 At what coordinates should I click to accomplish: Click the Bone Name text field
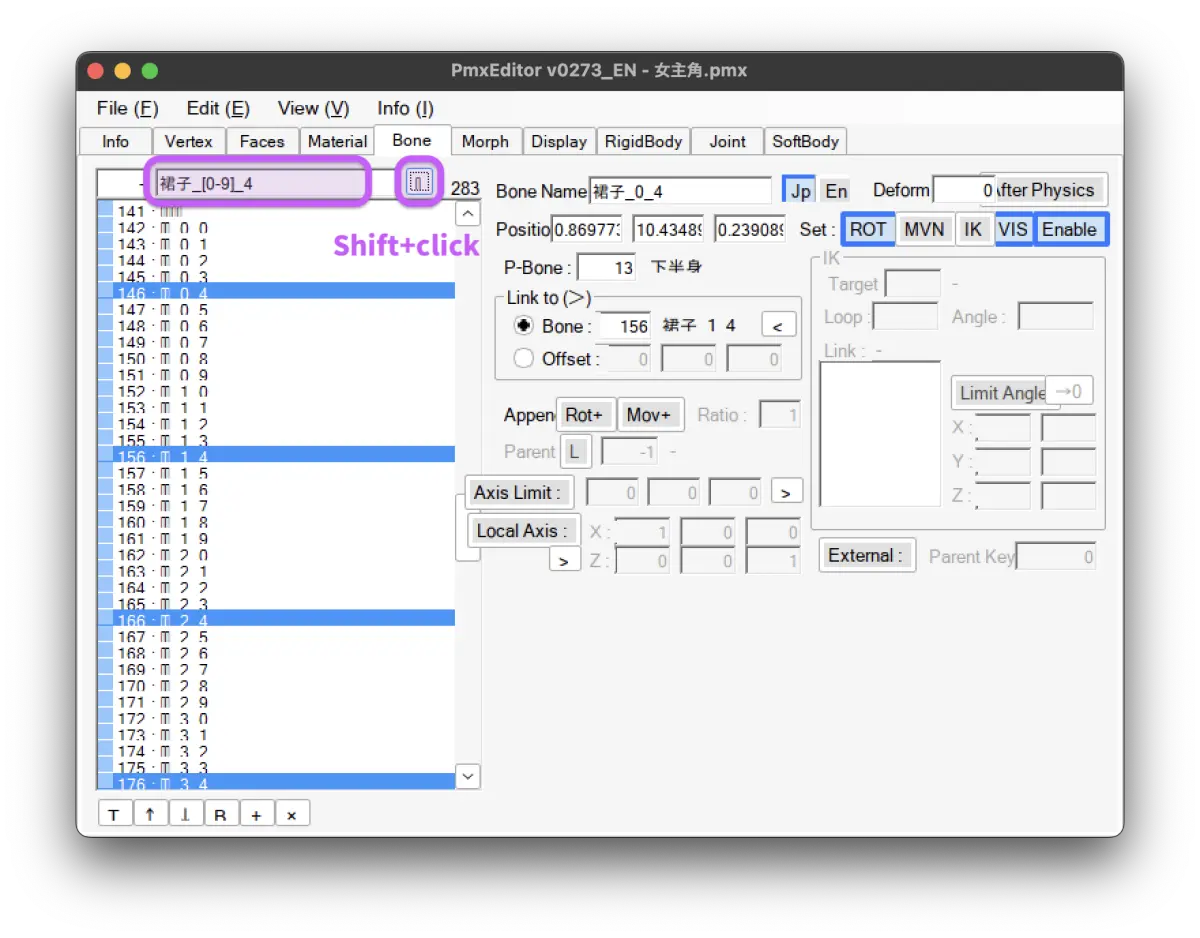pyautogui.click(x=680, y=191)
